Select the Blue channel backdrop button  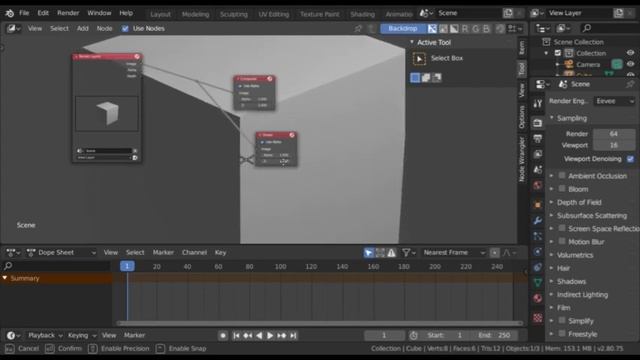click(486, 29)
